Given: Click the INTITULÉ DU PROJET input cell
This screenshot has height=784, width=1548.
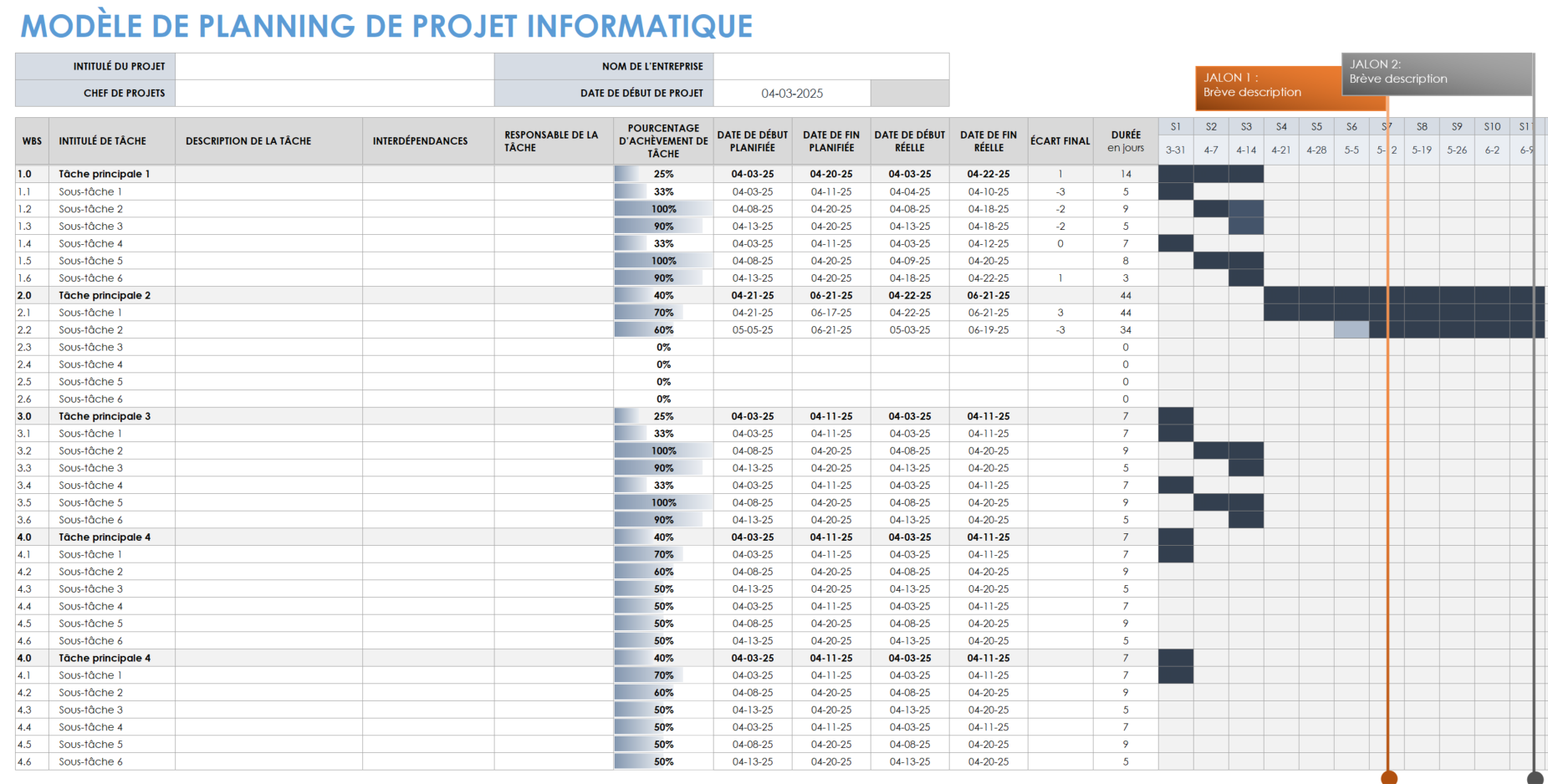Looking at the screenshot, I should 335,66.
